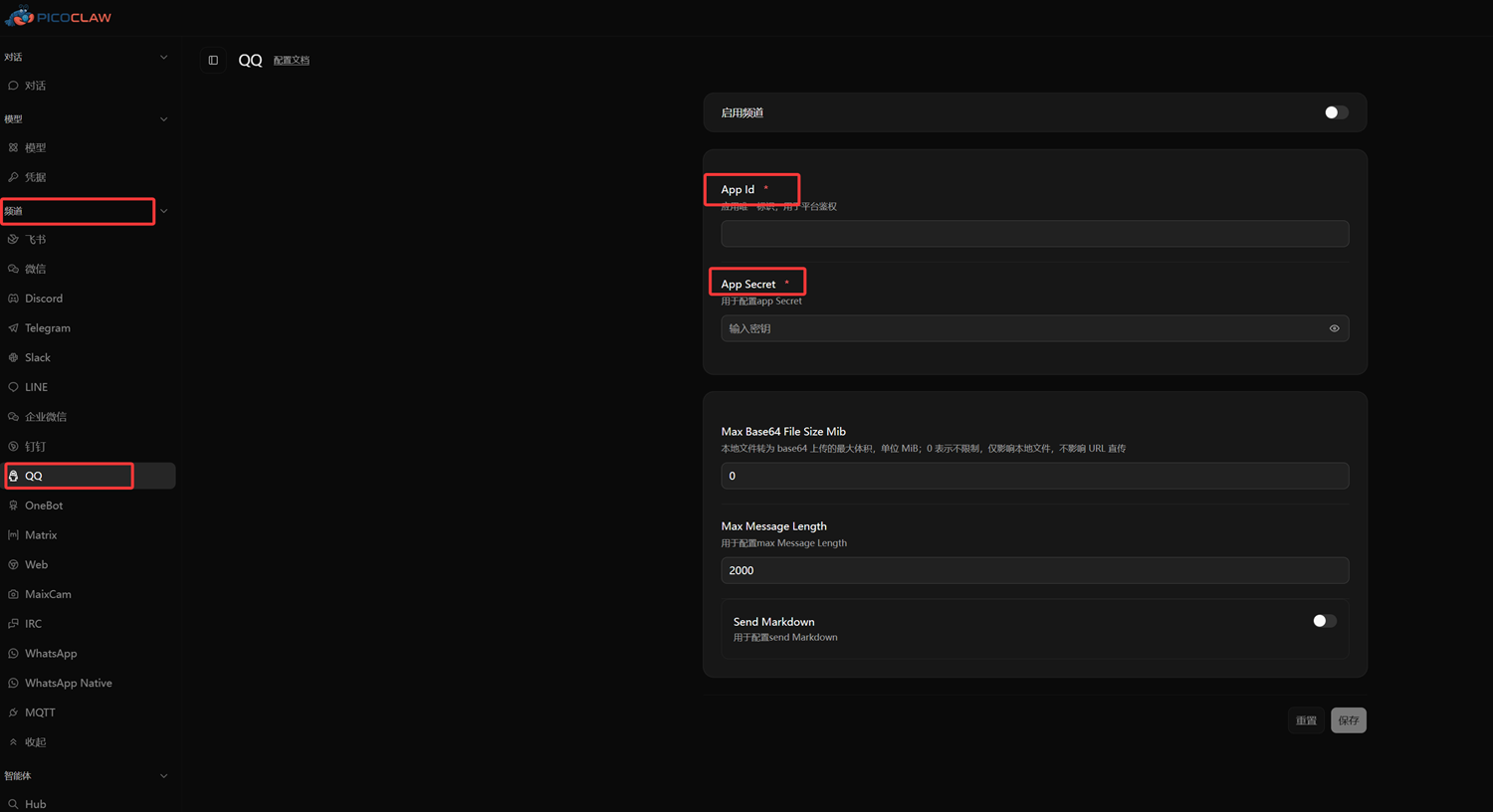Image resolution: width=1493 pixels, height=812 pixels.
Task: Open the Telegram paper-plane icon
Action: (13, 328)
